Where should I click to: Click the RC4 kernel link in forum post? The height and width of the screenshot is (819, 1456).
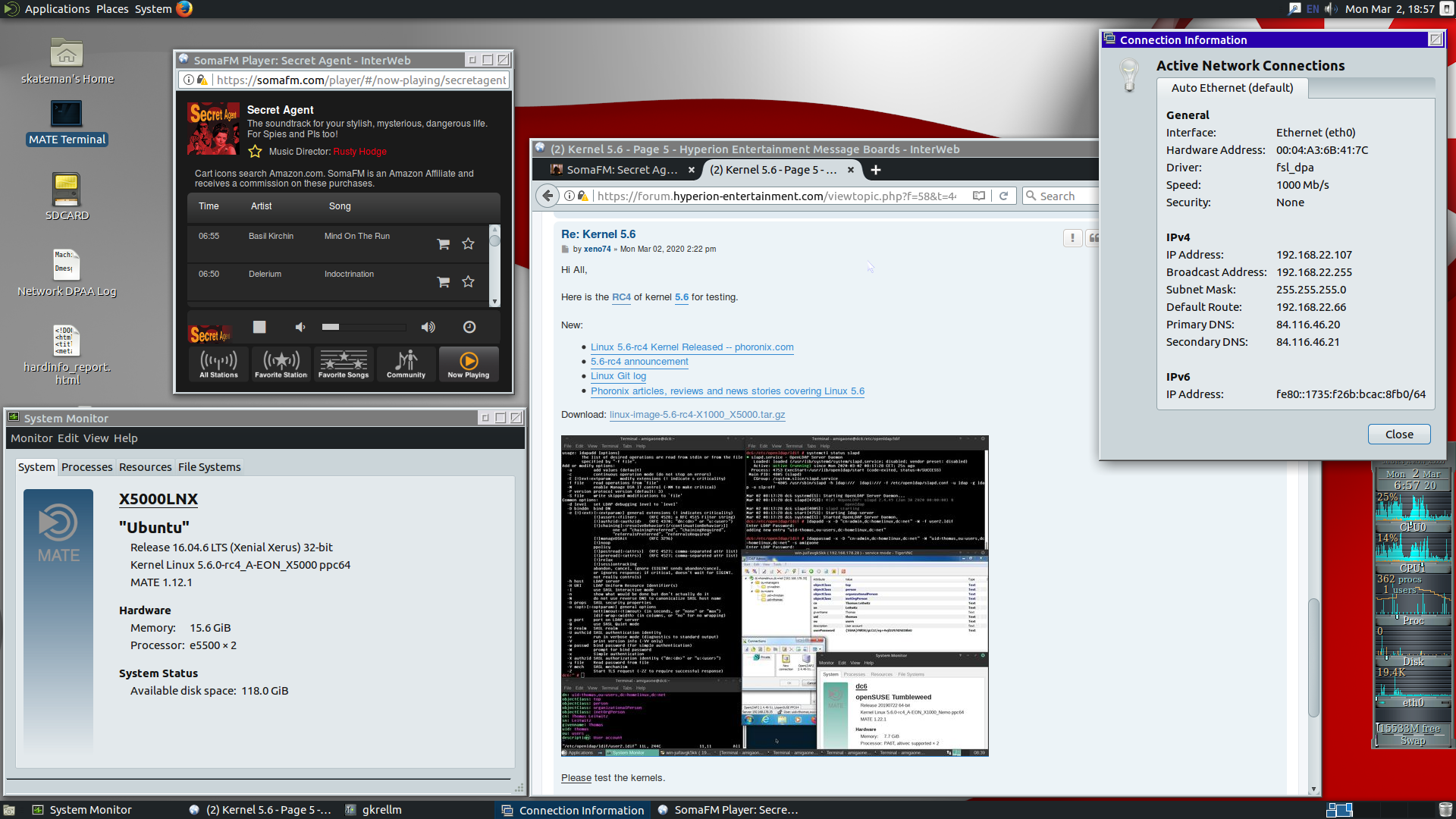click(x=621, y=296)
